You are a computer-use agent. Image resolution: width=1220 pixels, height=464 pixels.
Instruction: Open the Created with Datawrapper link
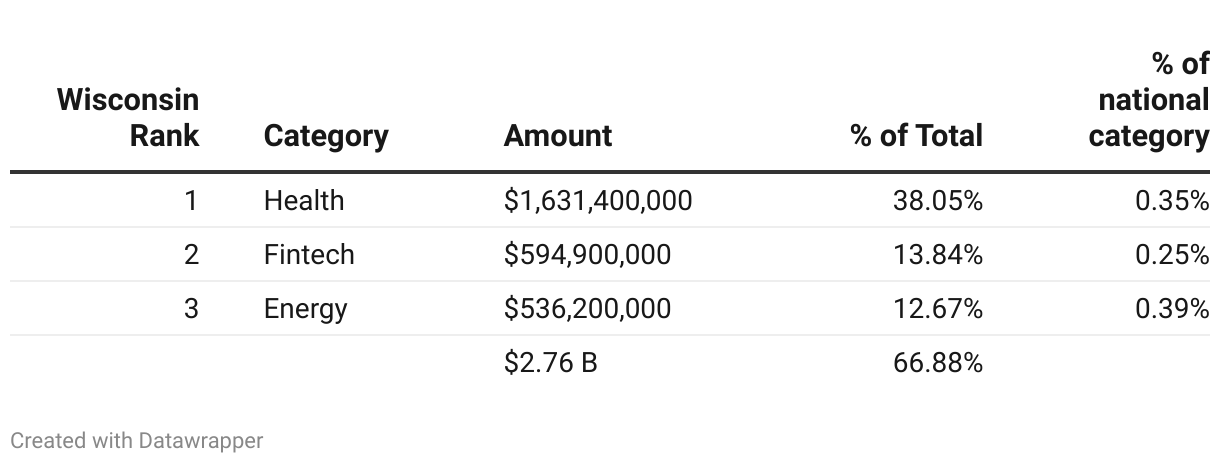[x=137, y=440]
